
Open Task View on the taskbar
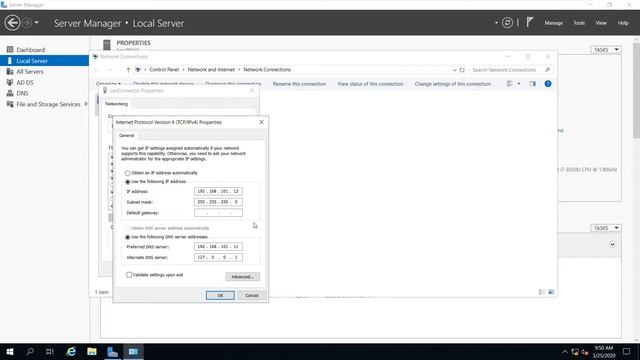50,351
